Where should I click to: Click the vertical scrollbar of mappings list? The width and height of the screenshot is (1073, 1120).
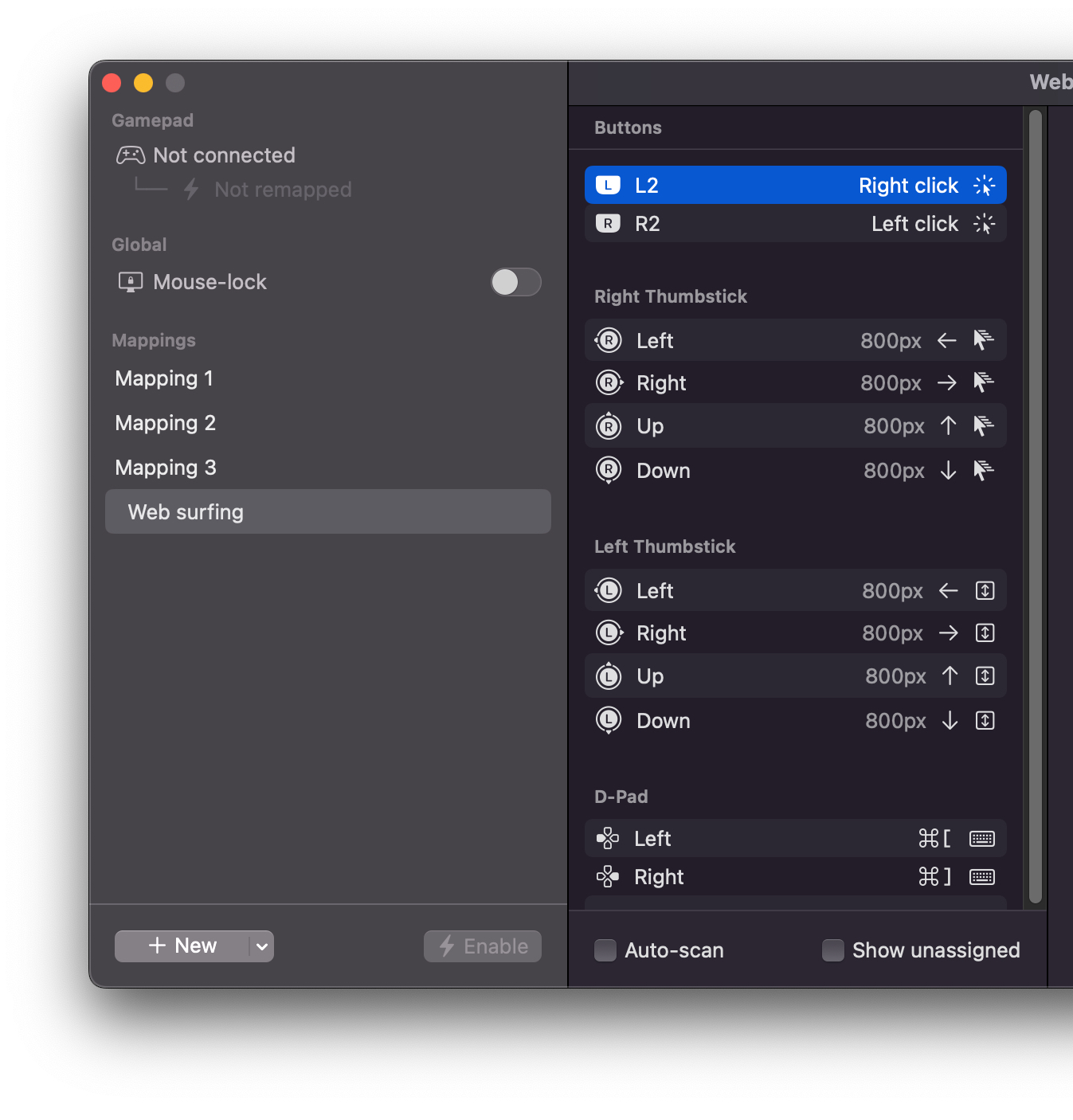1036,507
